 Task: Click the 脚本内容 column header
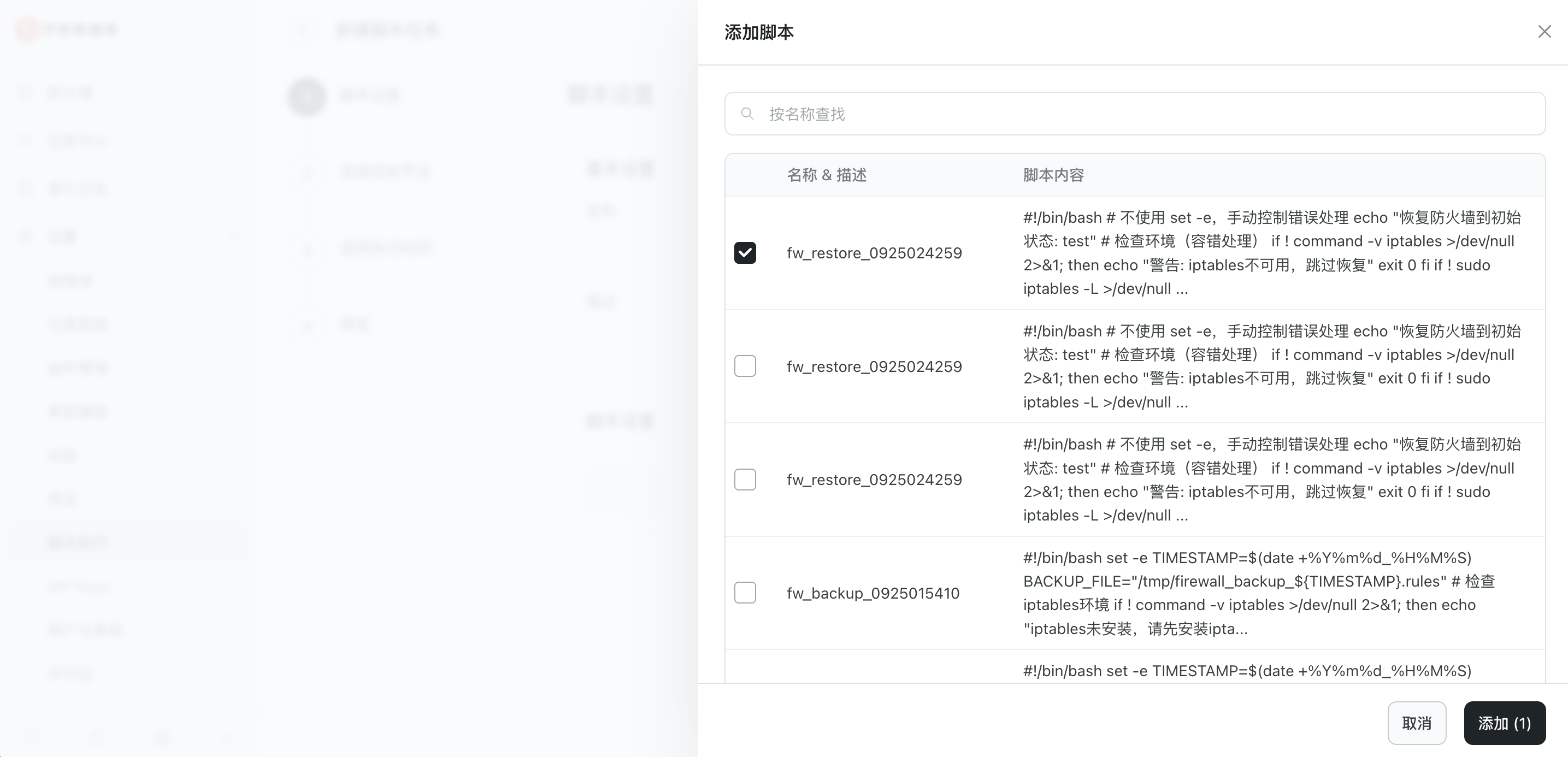click(1053, 175)
